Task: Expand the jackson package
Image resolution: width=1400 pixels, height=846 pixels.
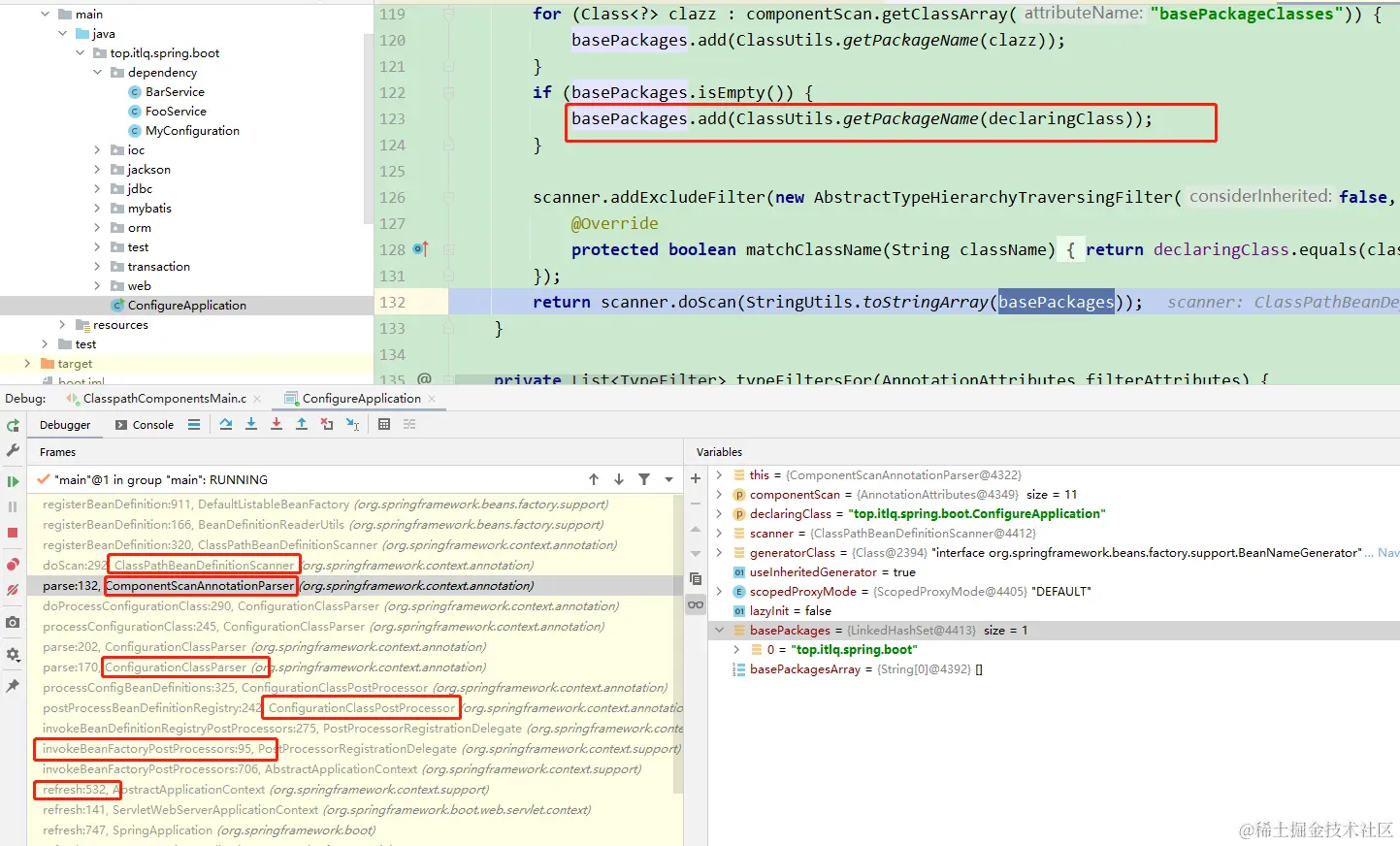Action: click(x=97, y=170)
